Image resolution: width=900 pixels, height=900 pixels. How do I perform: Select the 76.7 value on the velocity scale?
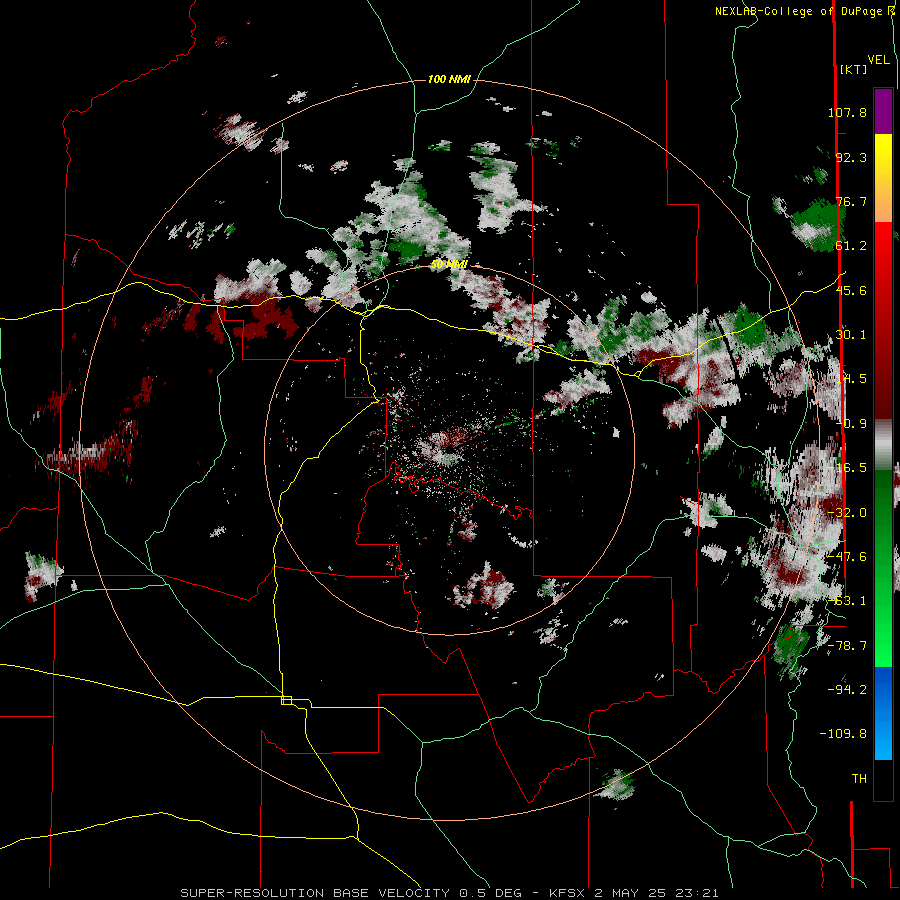[x=851, y=201]
